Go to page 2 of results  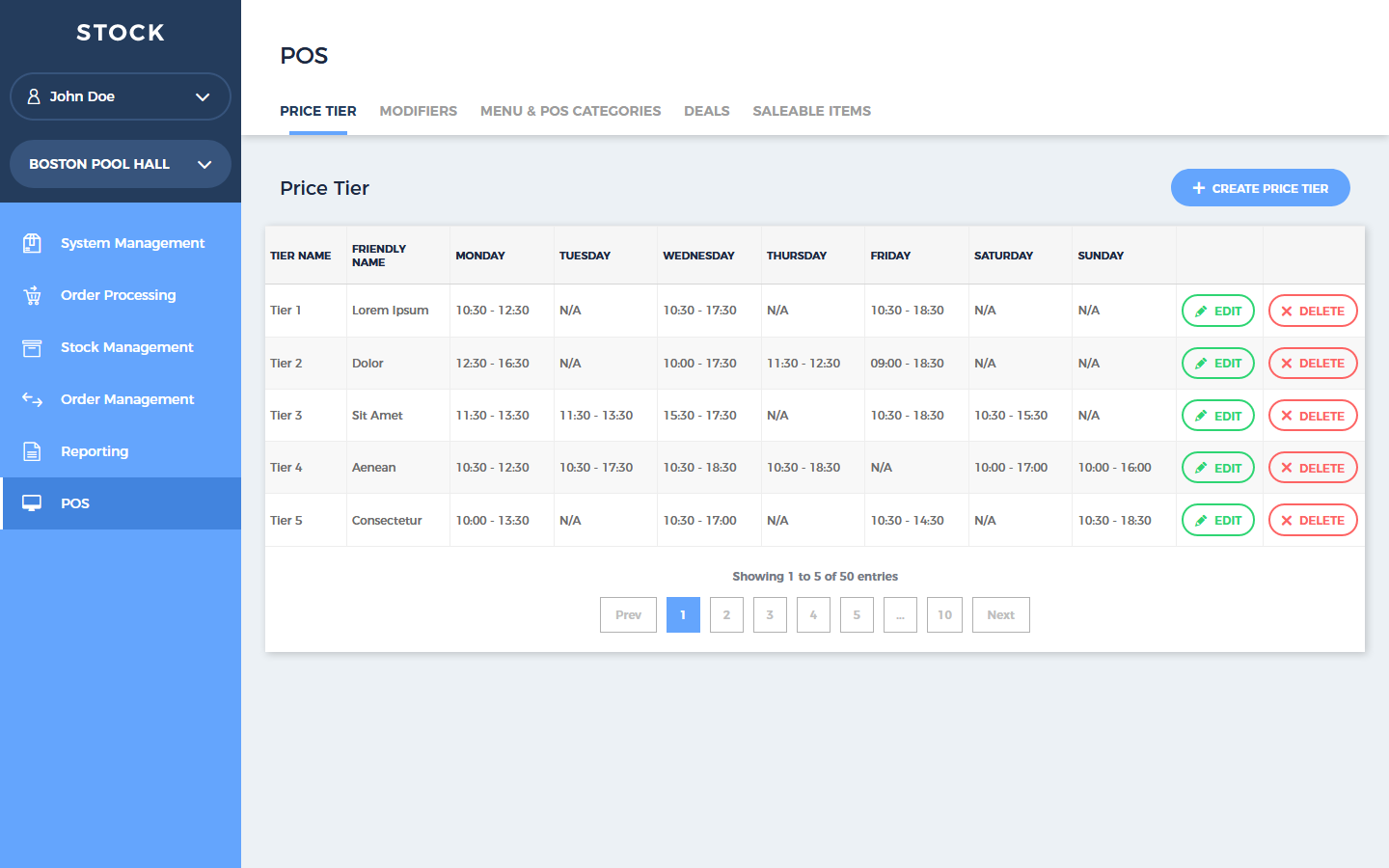[726, 614]
